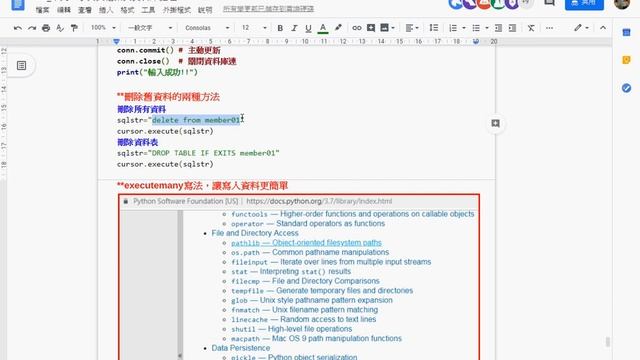Image resolution: width=640 pixels, height=360 pixels.
Task: Open the three-dots more options menu
Action: coord(549,28)
